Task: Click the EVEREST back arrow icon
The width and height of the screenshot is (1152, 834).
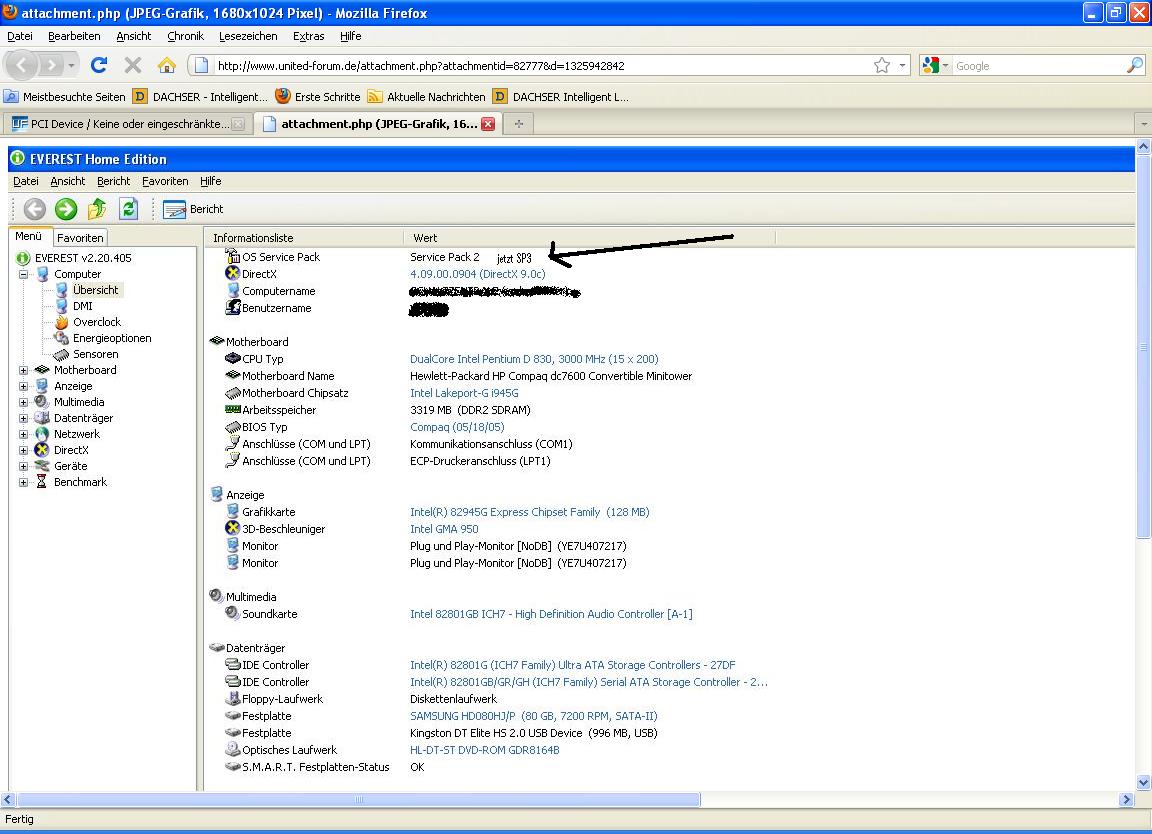Action: pyautogui.click(x=35, y=209)
